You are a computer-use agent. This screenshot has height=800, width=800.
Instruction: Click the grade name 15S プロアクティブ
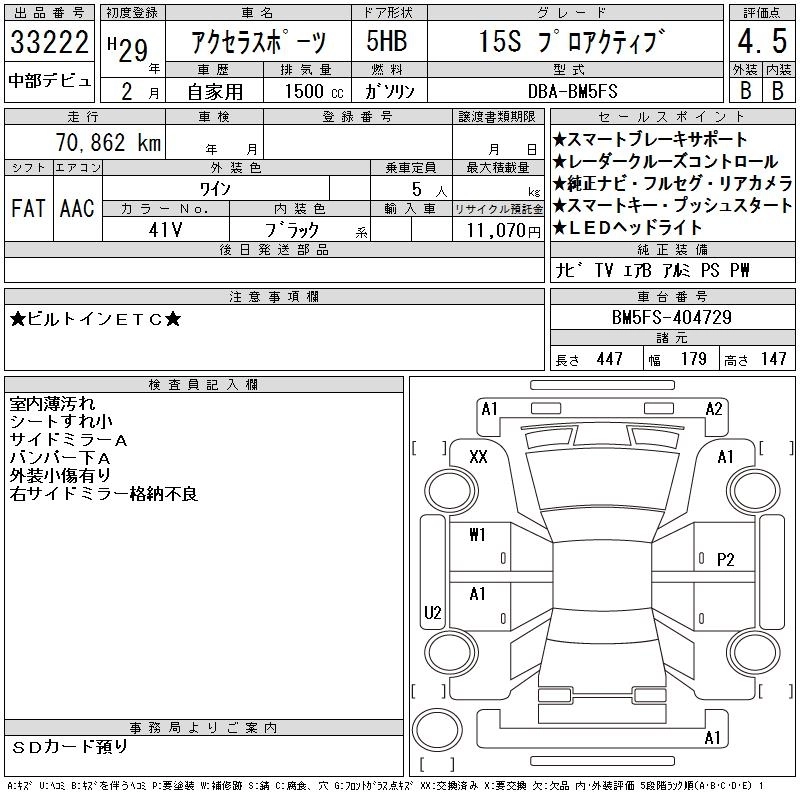pos(572,43)
